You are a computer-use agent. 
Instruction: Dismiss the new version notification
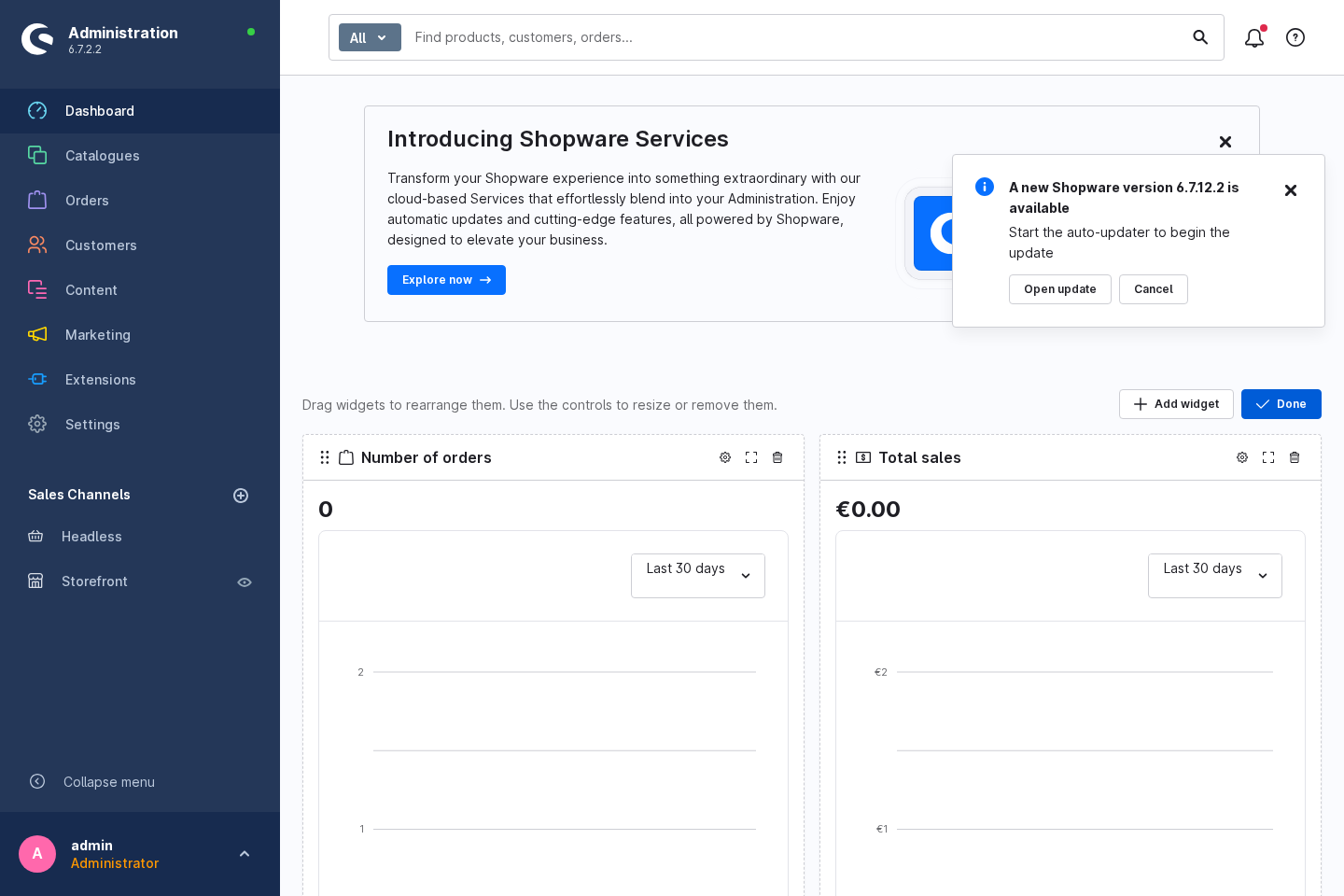tap(1291, 190)
